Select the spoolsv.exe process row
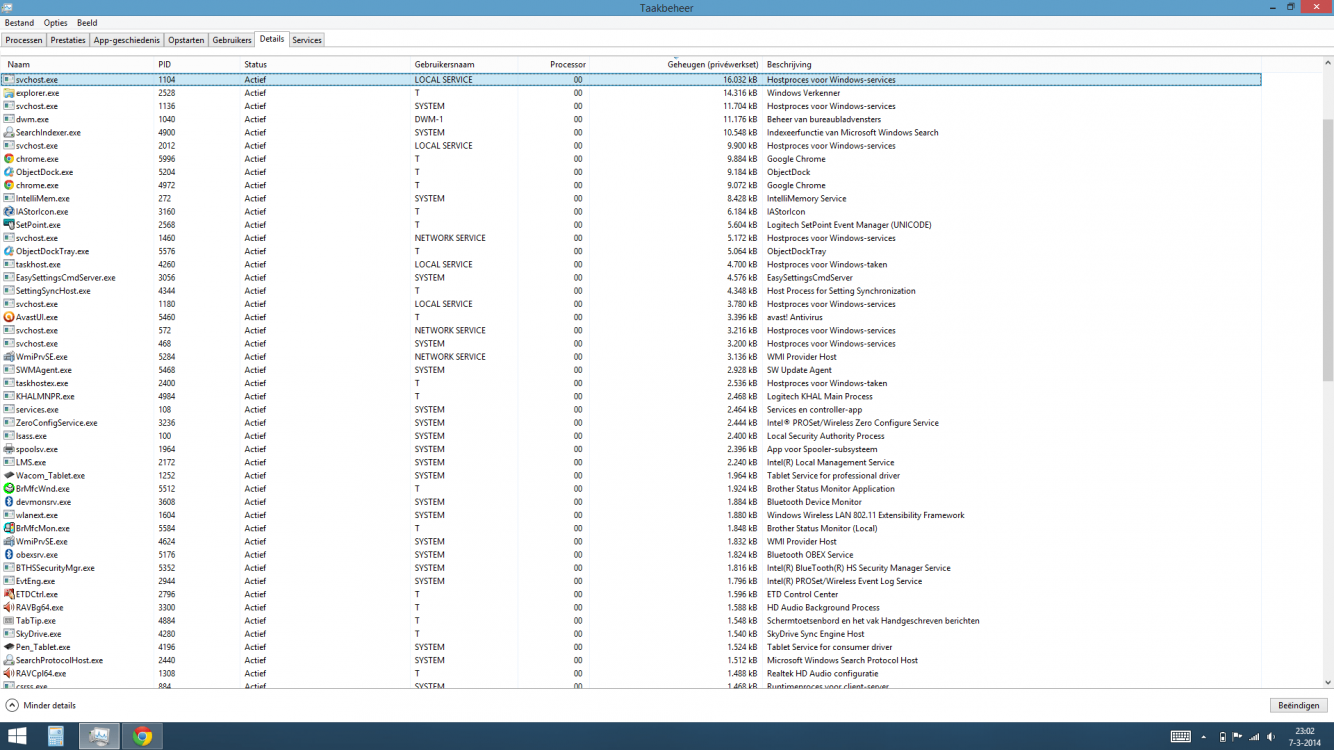 coord(631,449)
